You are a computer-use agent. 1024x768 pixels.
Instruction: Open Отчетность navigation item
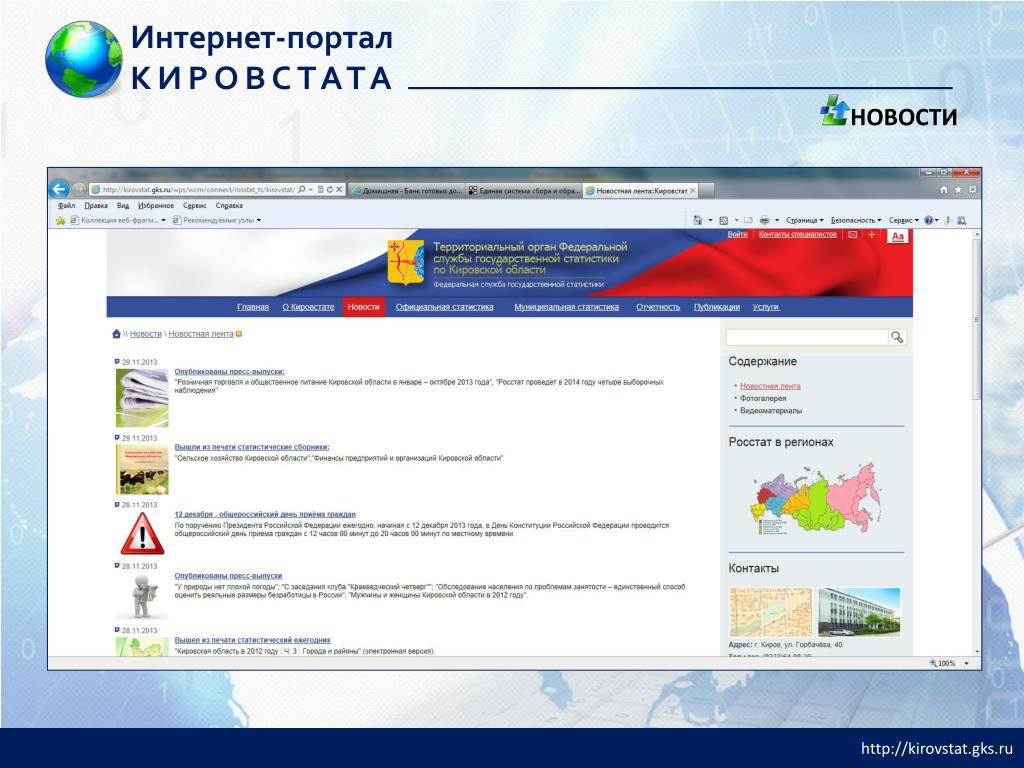click(658, 307)
